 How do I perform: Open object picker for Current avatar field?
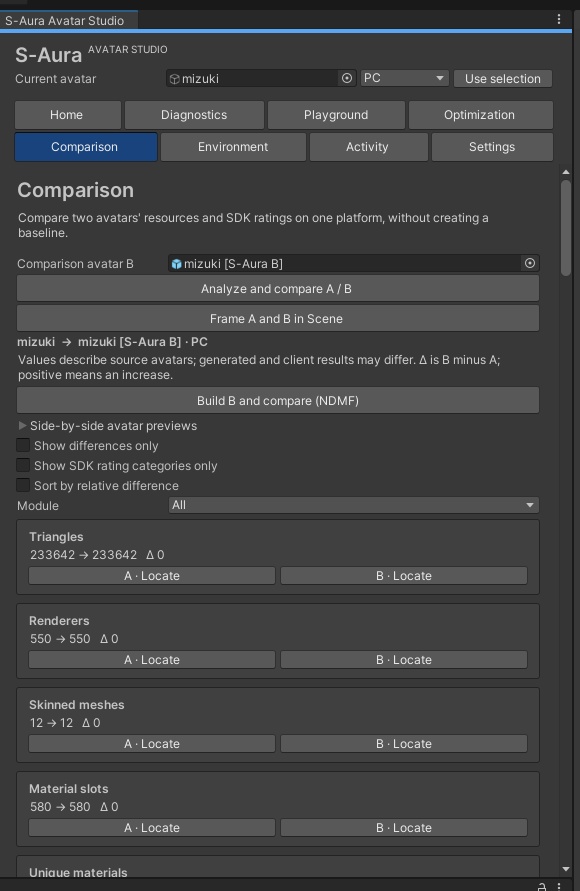coord(347,78)
